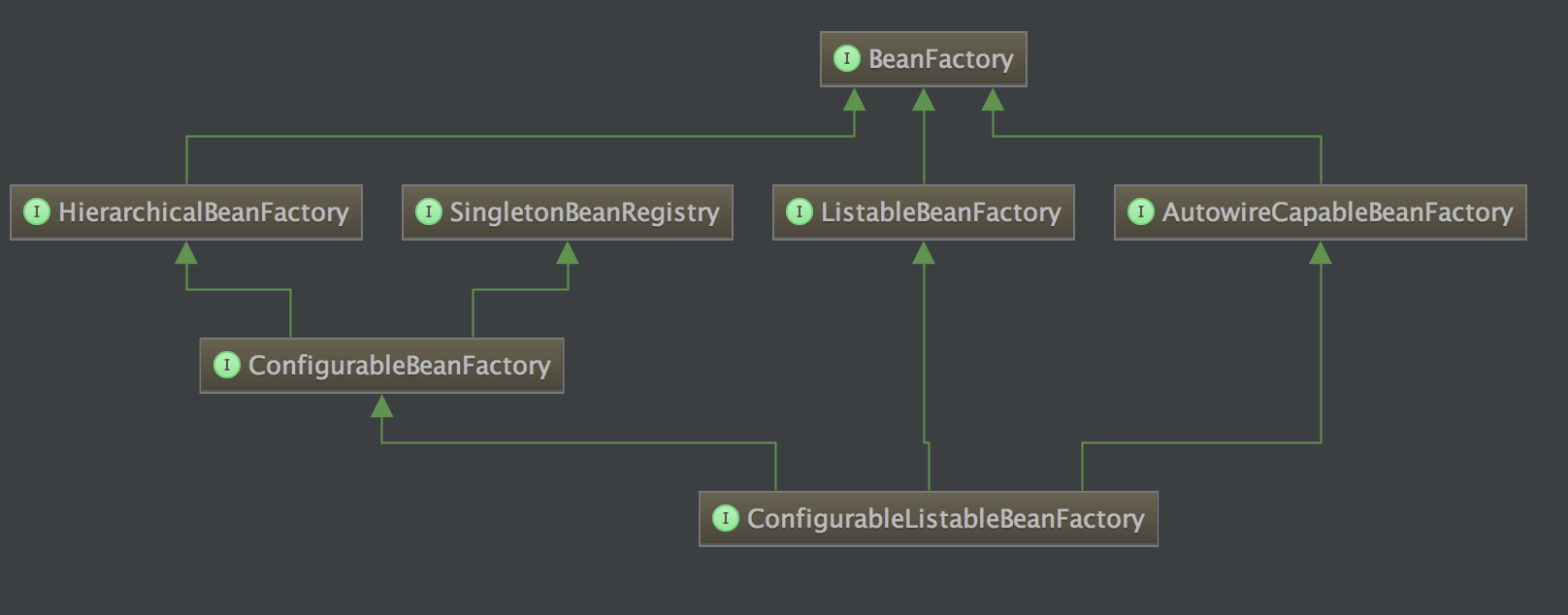This screenshot has width=1568, height=615.
Task: Select the SingletonBeanRegistry node label
Action: (x=584, y=212)
